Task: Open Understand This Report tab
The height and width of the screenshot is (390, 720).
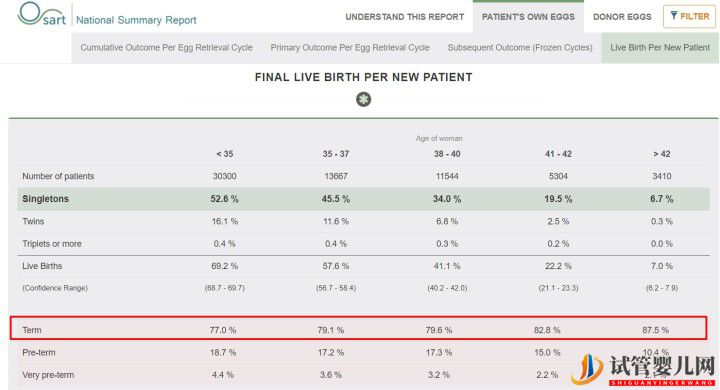Action: pos(405,17)
